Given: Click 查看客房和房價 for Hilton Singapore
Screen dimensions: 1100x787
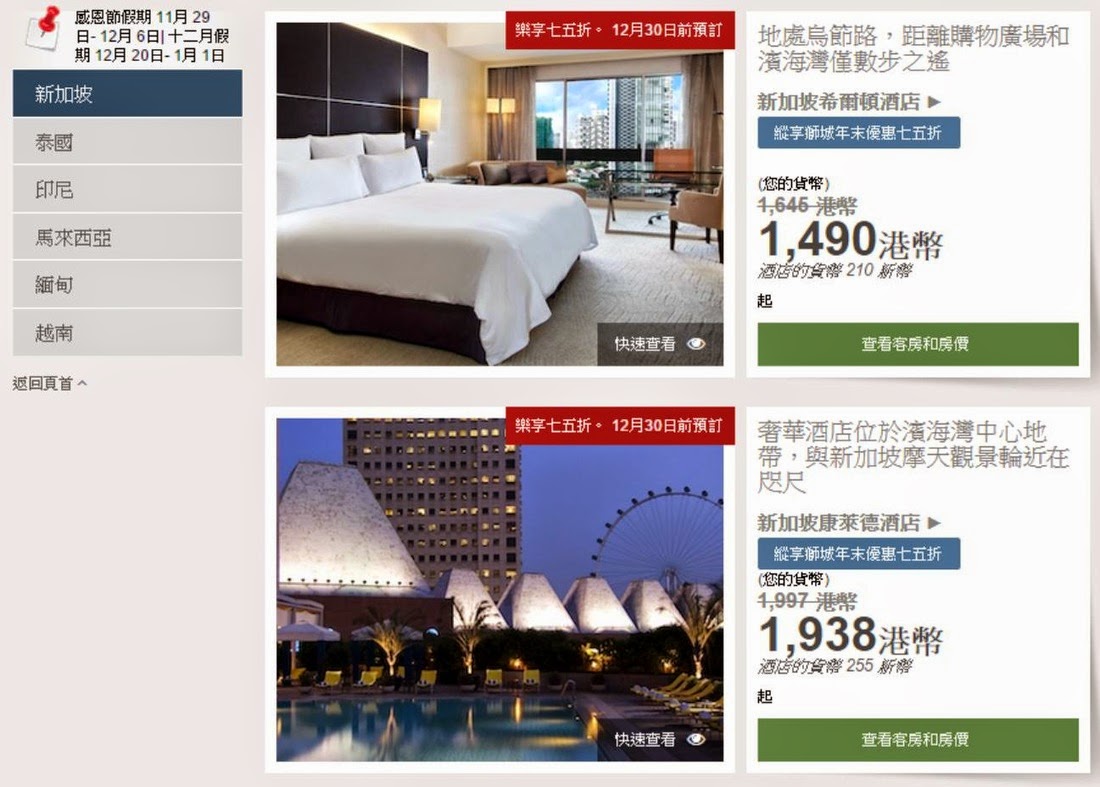Looking at the screenshot, I should pos(918,344).
